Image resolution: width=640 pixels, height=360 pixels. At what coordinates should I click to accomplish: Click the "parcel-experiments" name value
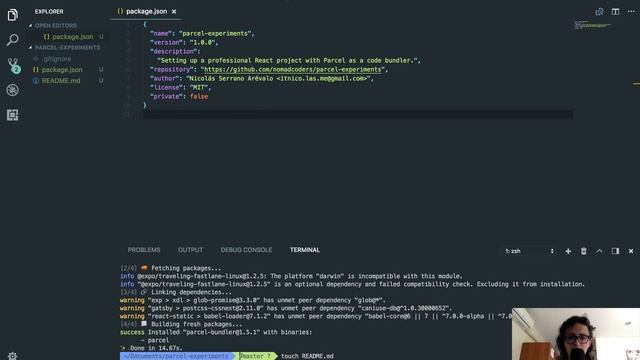[215, 33]
